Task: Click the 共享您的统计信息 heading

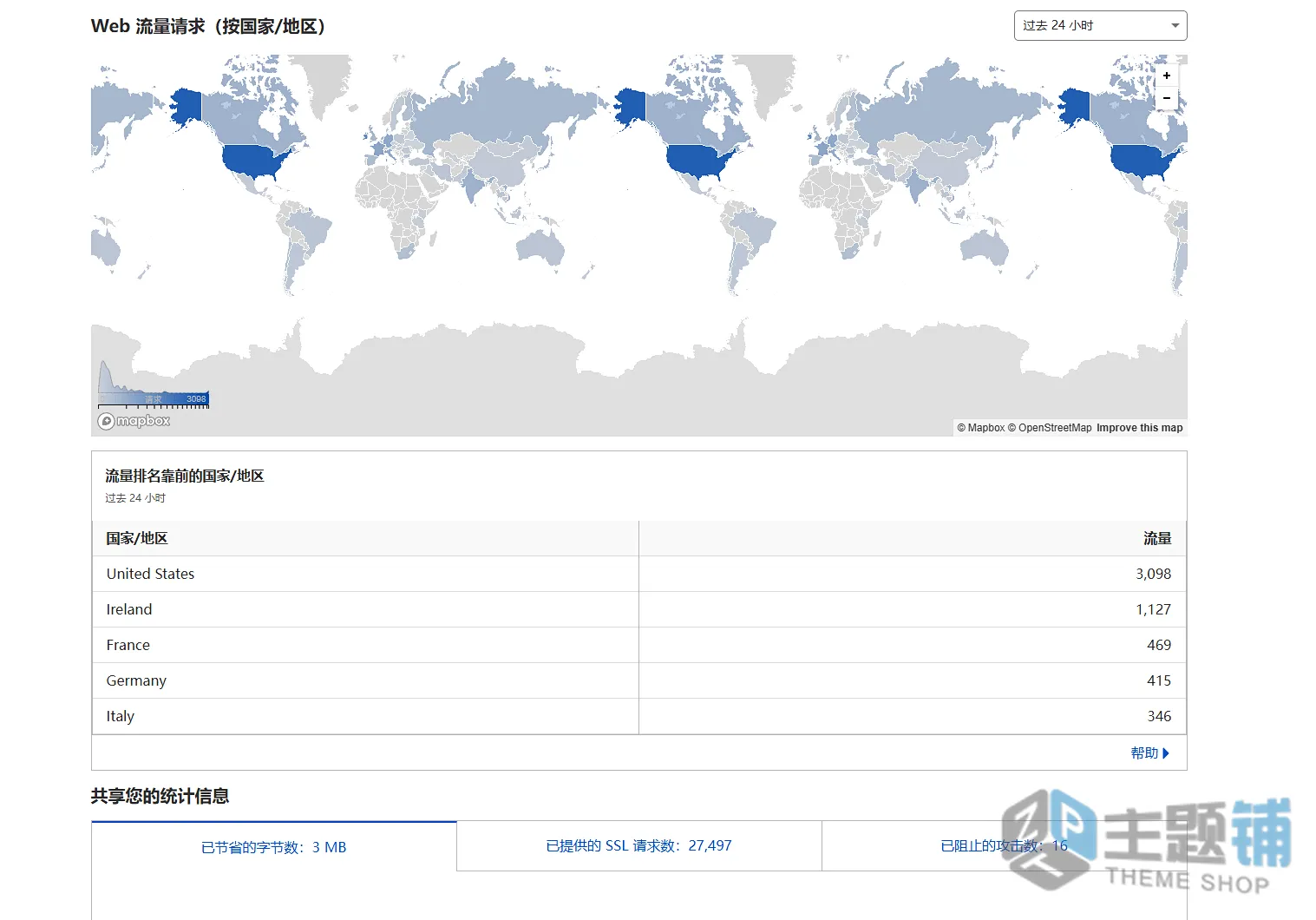Action: click(x=160, y=796)
